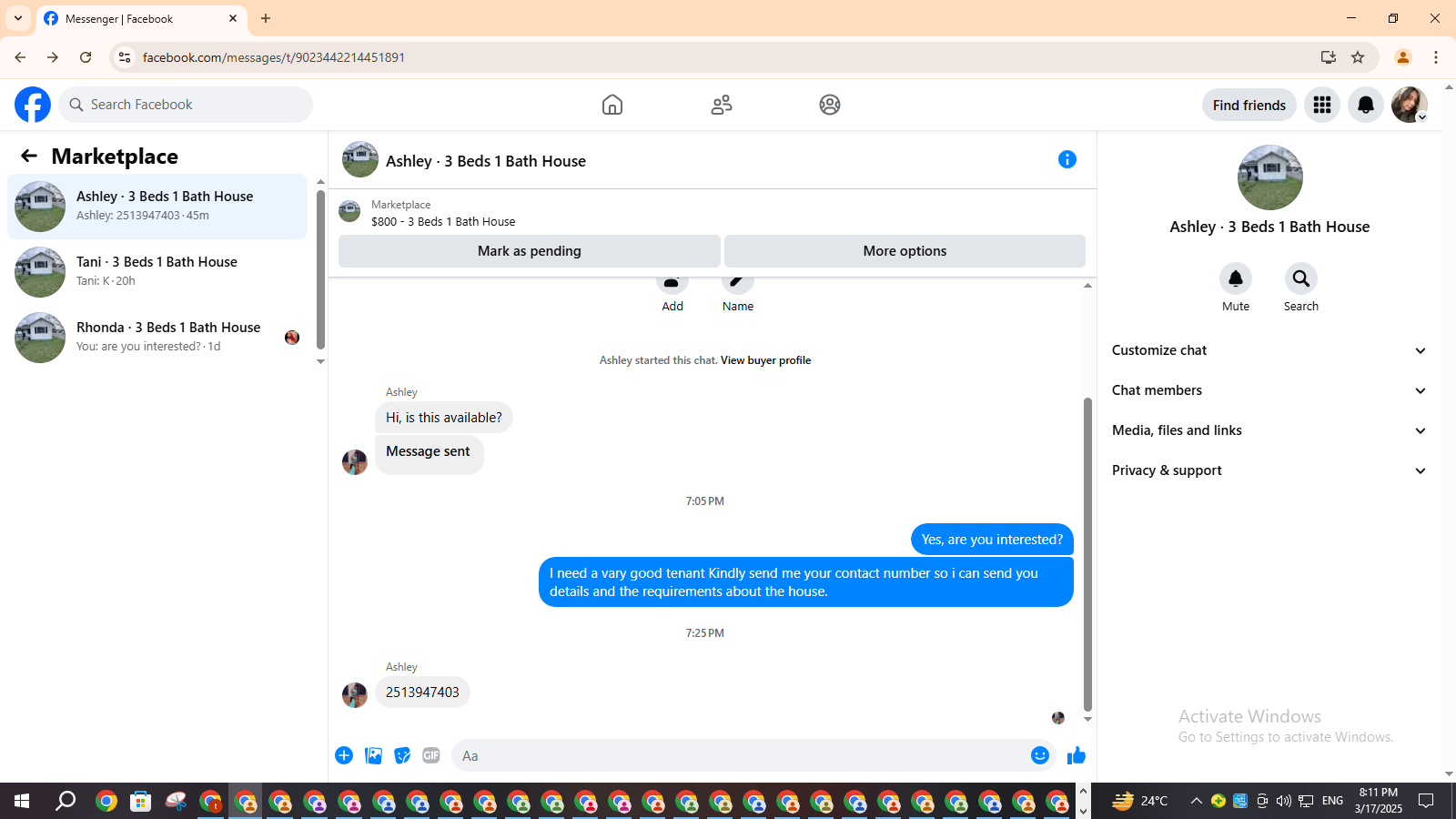Image resolution: width=1456 pixels, height=819 pixels.
Task: Install app icon in address bar
Action: (x=1329, y=57)
